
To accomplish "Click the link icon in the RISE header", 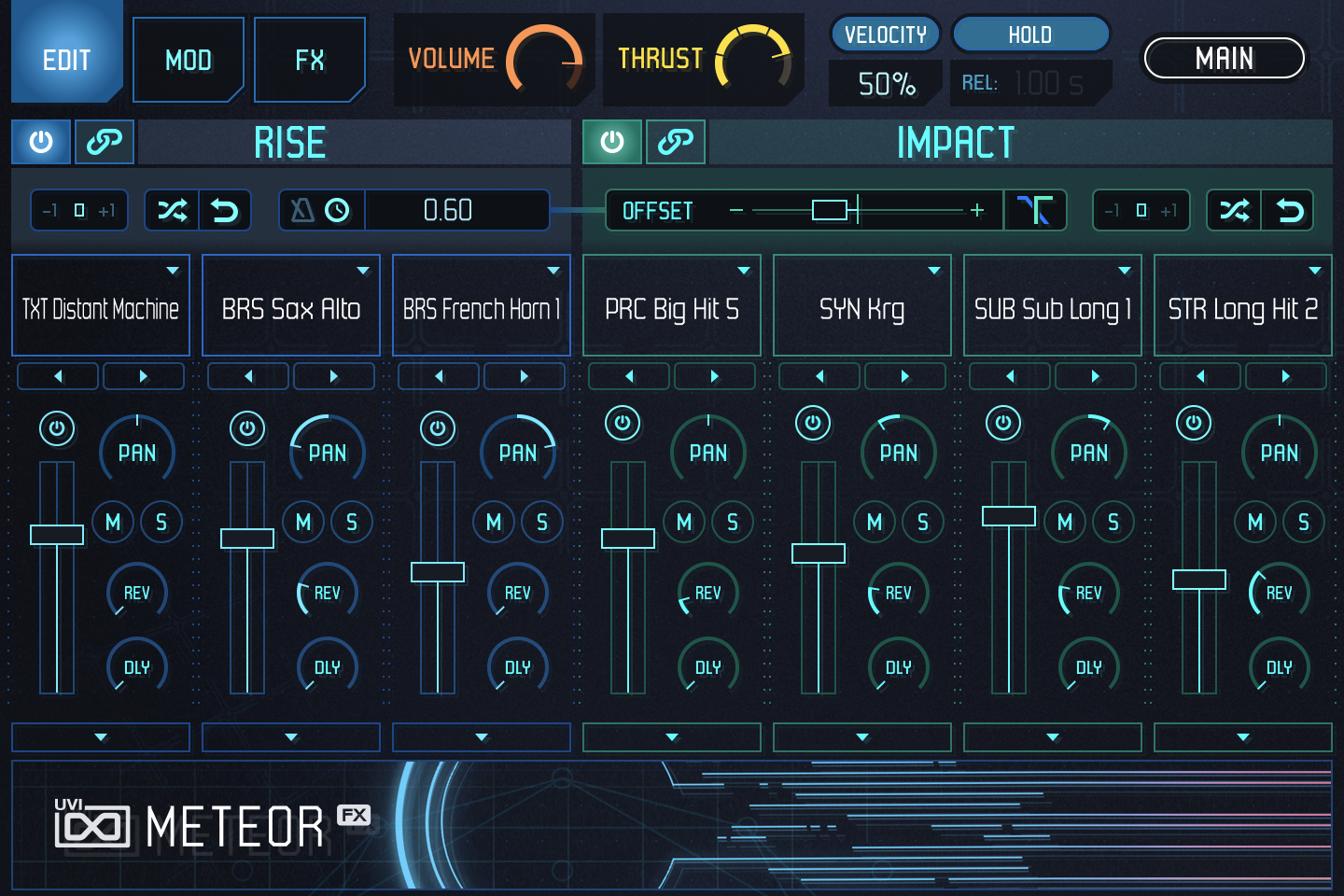I will point(104,142).
